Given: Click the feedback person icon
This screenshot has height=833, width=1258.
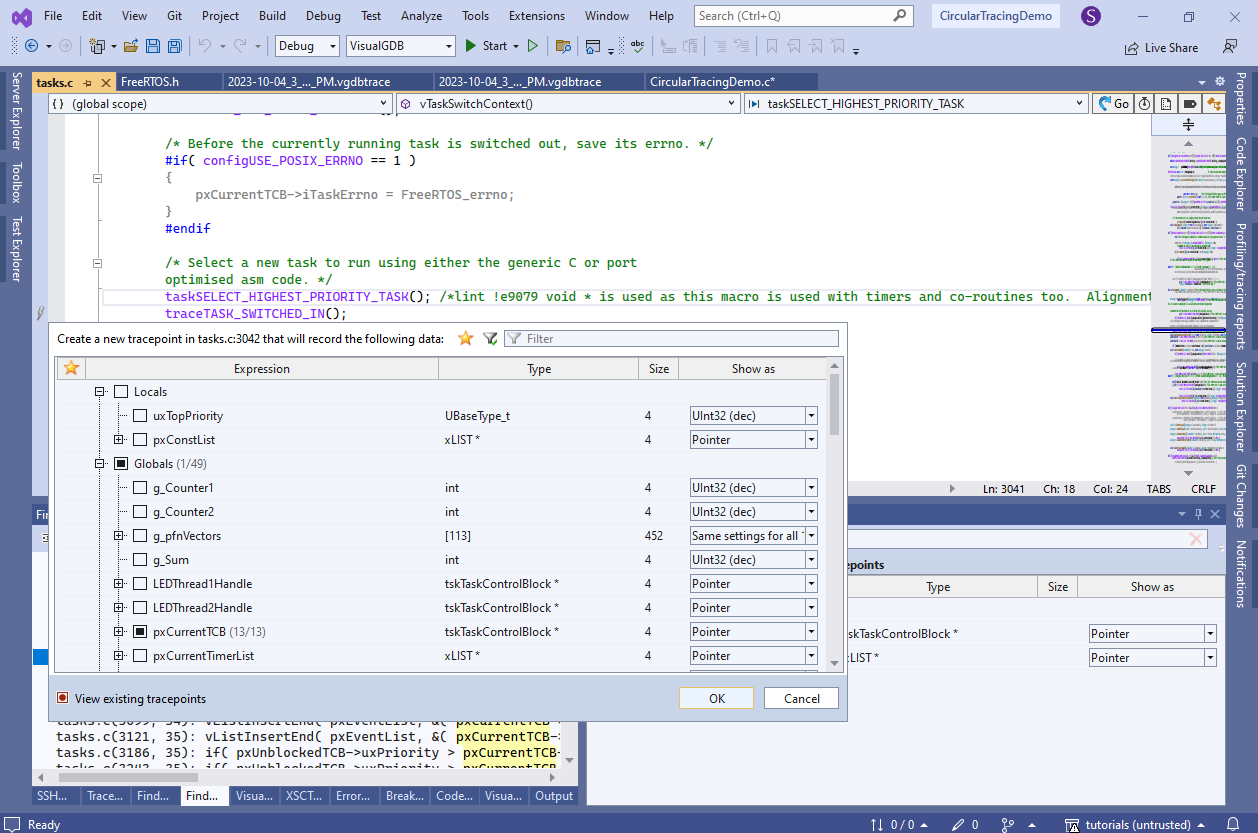Looking at the screenshot, I should (1230, 47).
